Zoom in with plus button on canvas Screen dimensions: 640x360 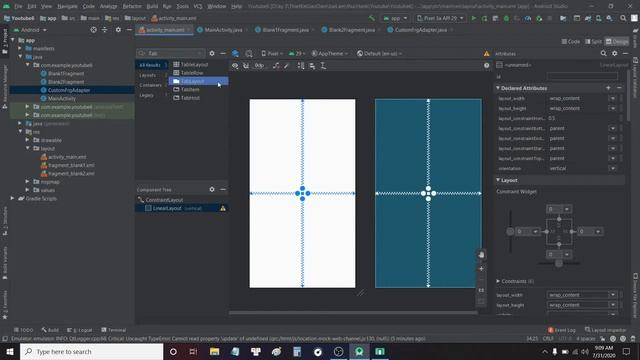tap(481, 269)
